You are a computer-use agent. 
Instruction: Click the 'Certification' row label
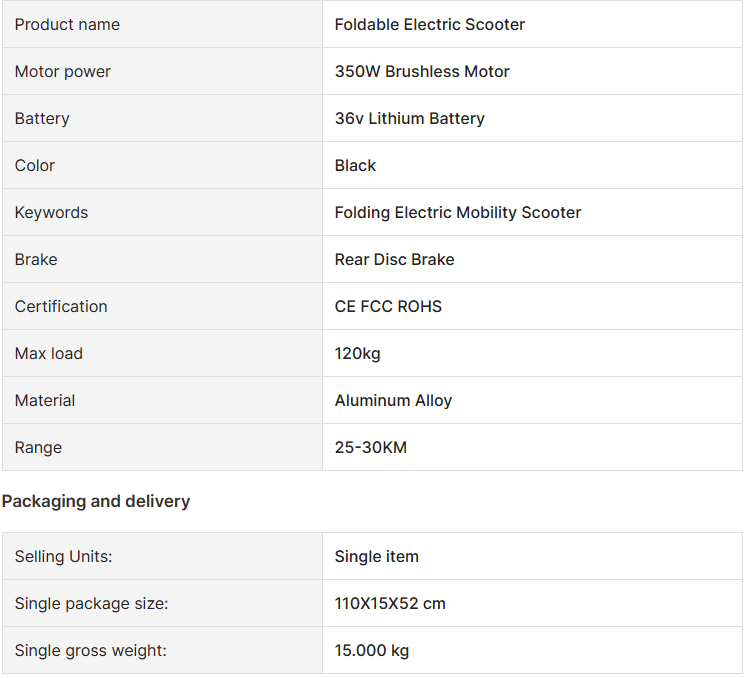tap(61, 306)
